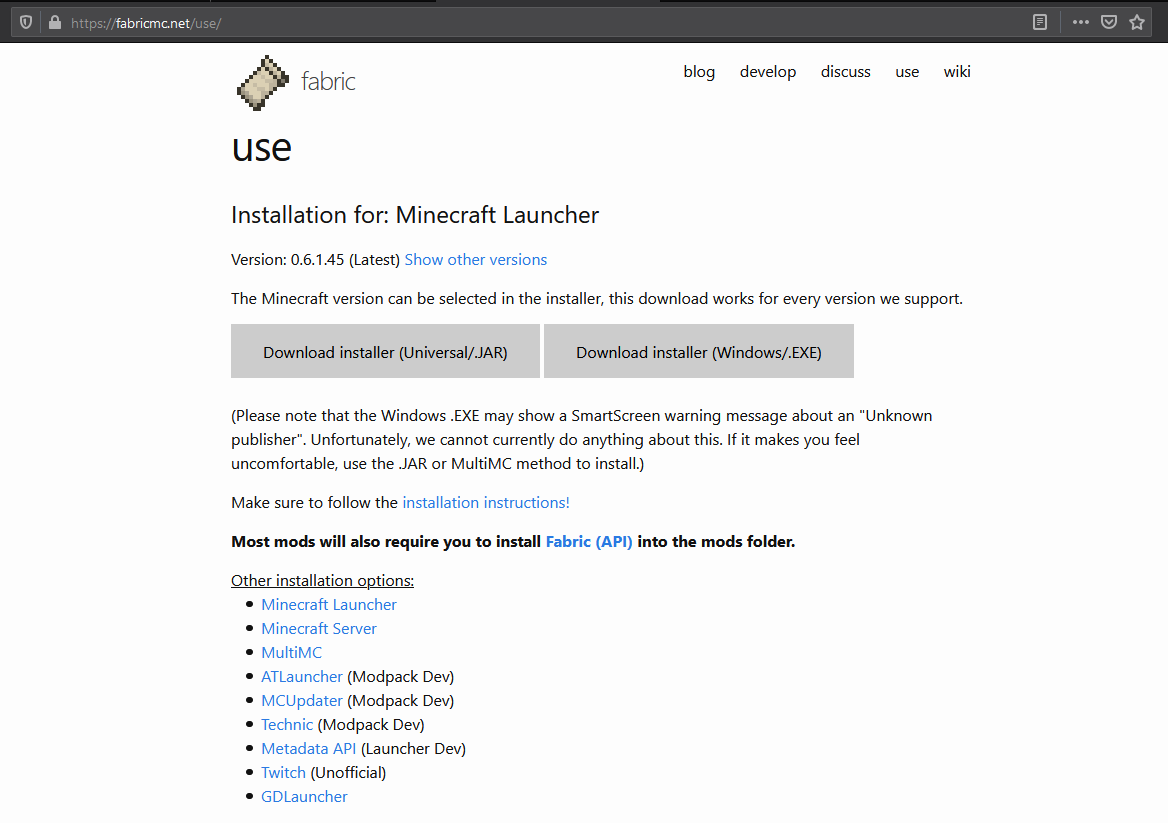Screen dimensions: 1168x823
Task: Go to the develop navigation item
Action: click(x=768, y=72)
